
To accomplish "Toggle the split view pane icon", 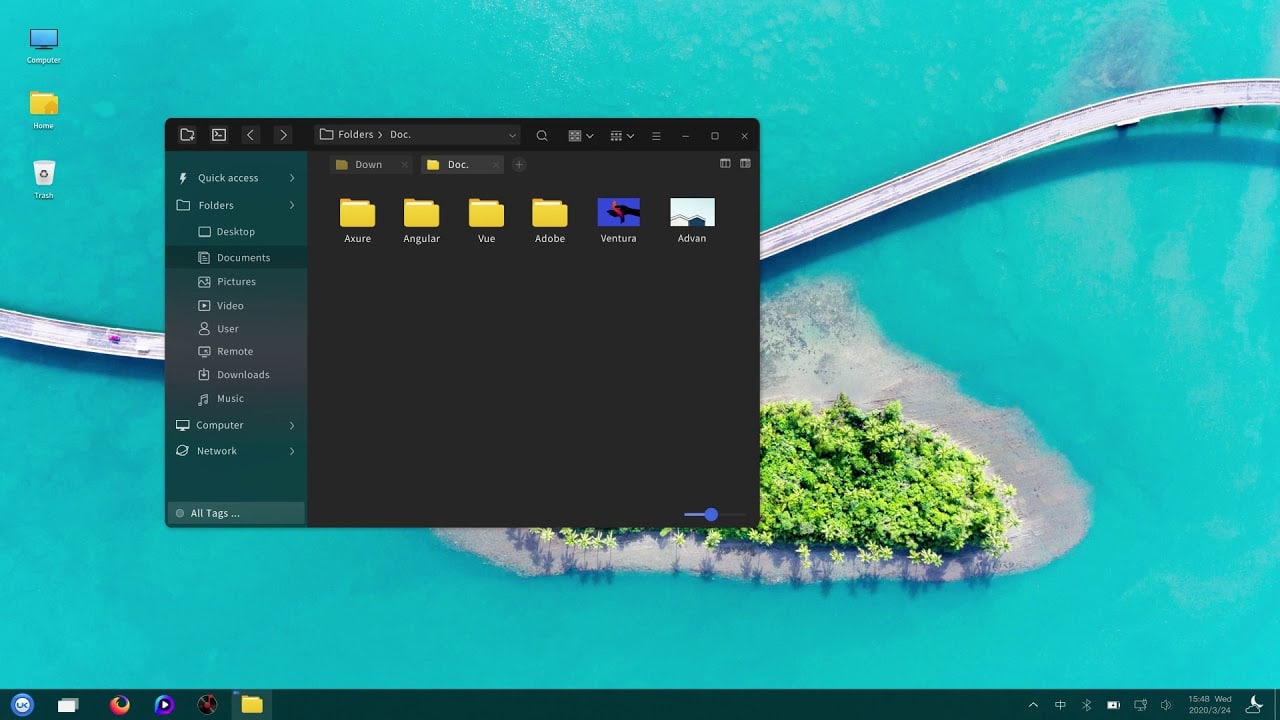I will (x=725, y=163).
